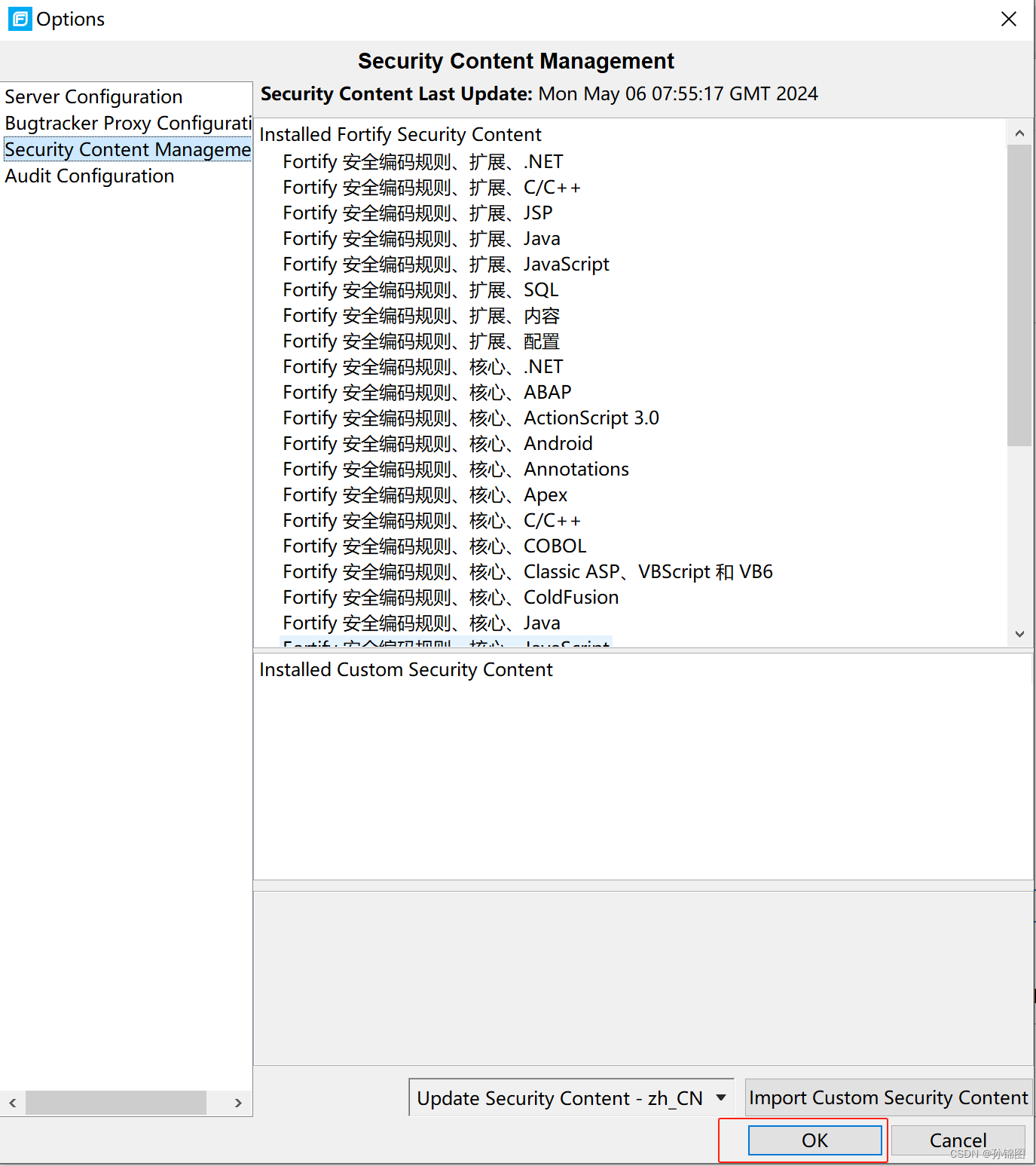
Task: Select Server Configuration in the options sidebar
Action: [x=93, y=96]
